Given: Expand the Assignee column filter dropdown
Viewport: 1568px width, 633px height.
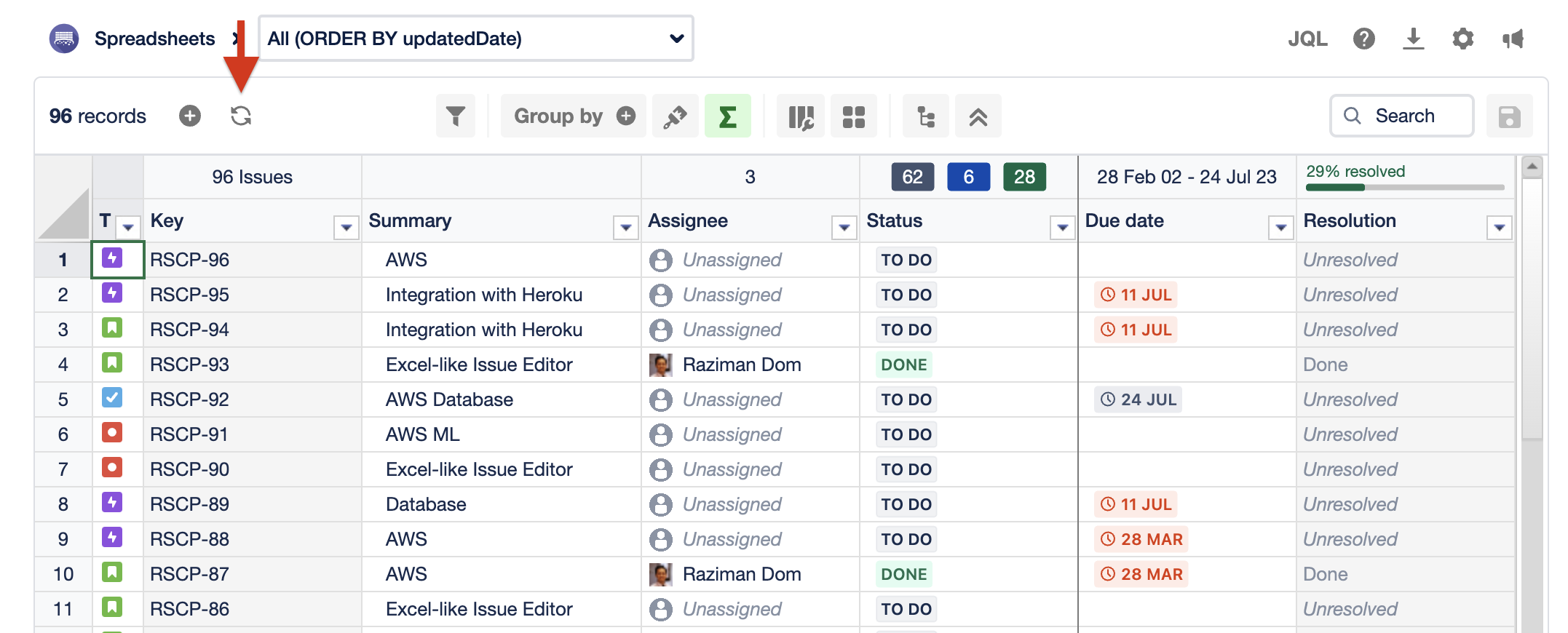Looking at the screenshot, I should click(844, 228).
